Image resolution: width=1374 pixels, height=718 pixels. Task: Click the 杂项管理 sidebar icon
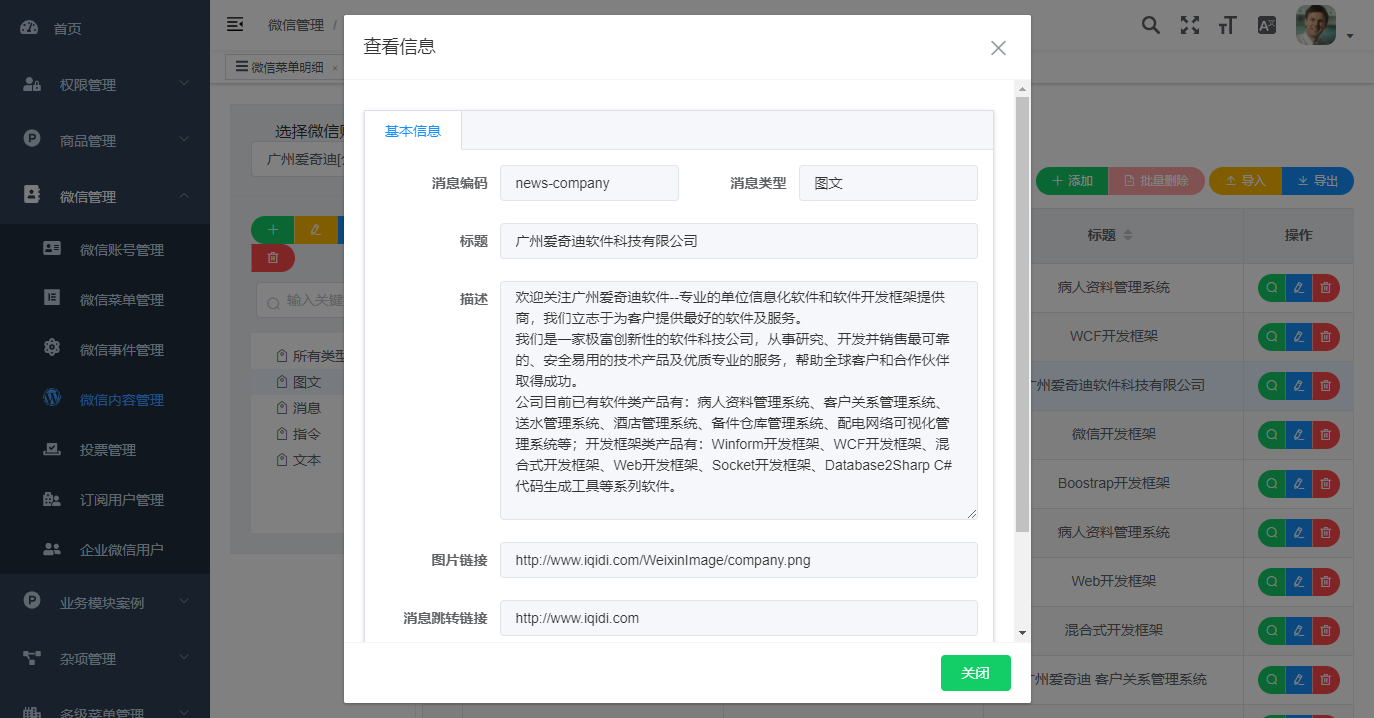(32, 658)
